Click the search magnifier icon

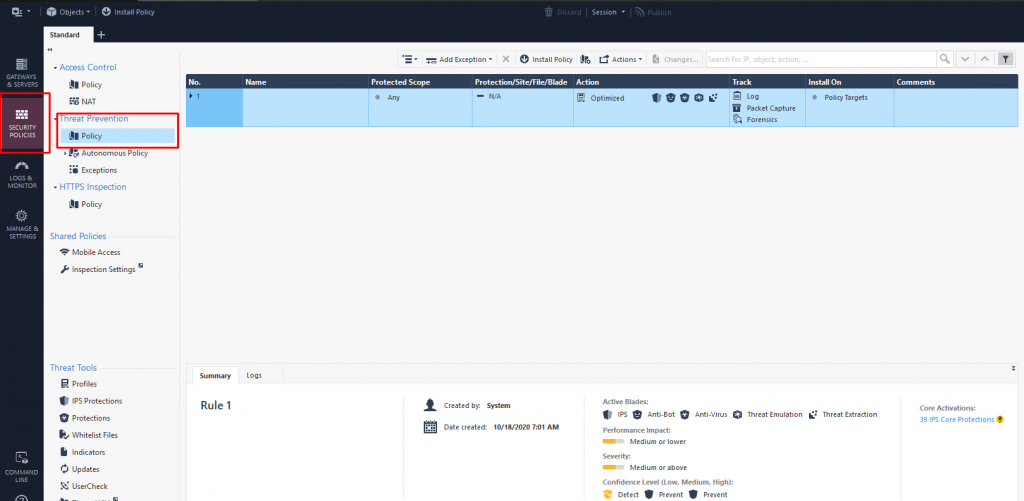[x=943, y=59]
